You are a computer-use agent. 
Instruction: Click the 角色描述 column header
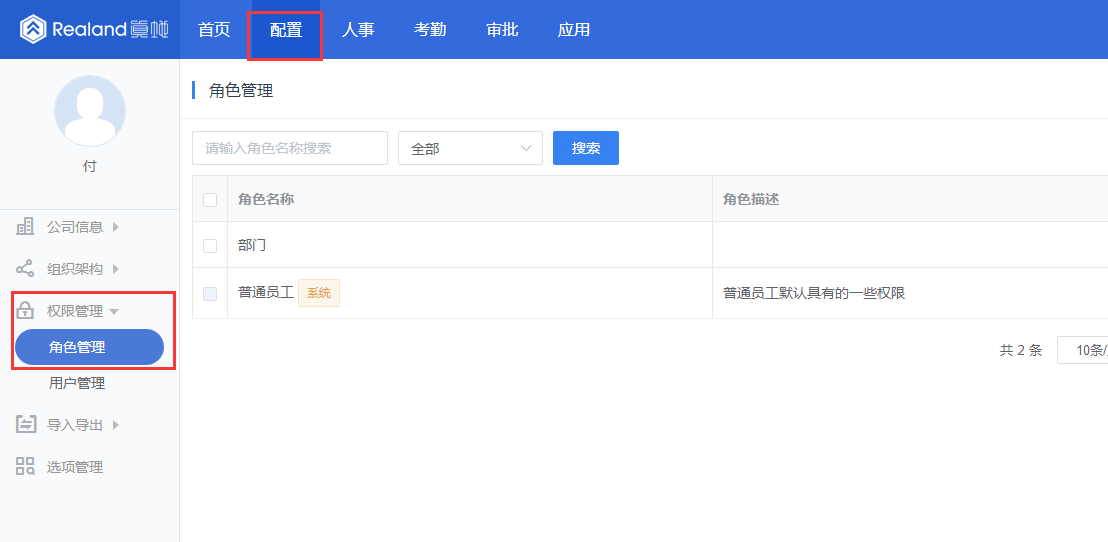751,199
